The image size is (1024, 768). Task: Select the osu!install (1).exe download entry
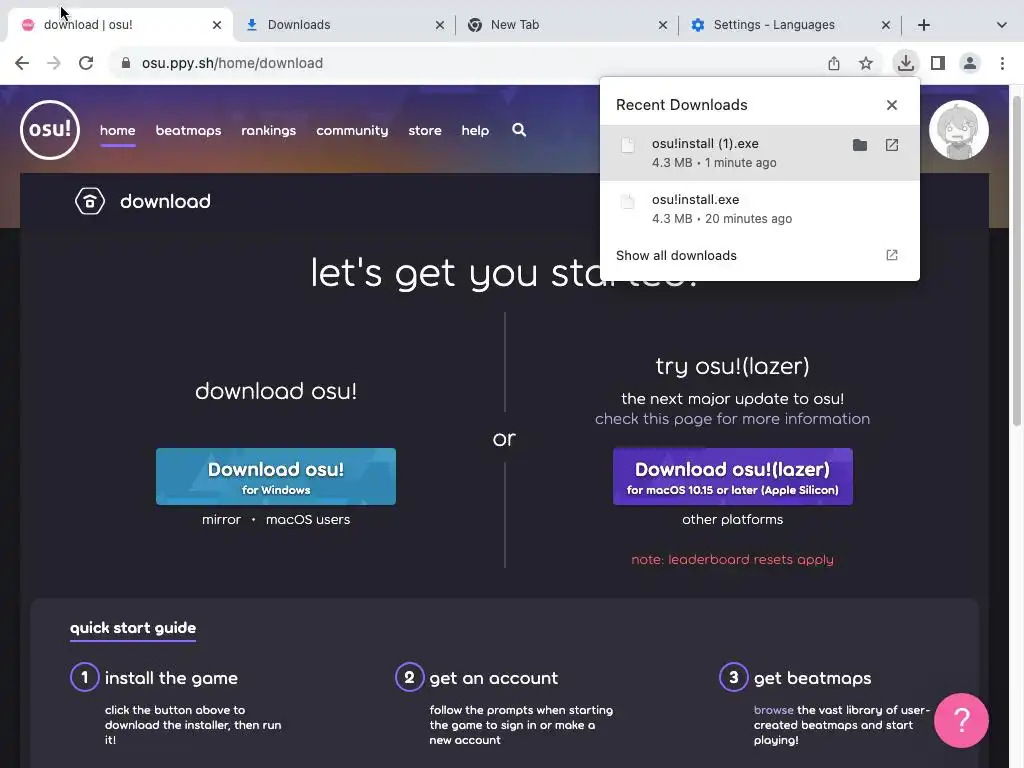click(760, 153)
